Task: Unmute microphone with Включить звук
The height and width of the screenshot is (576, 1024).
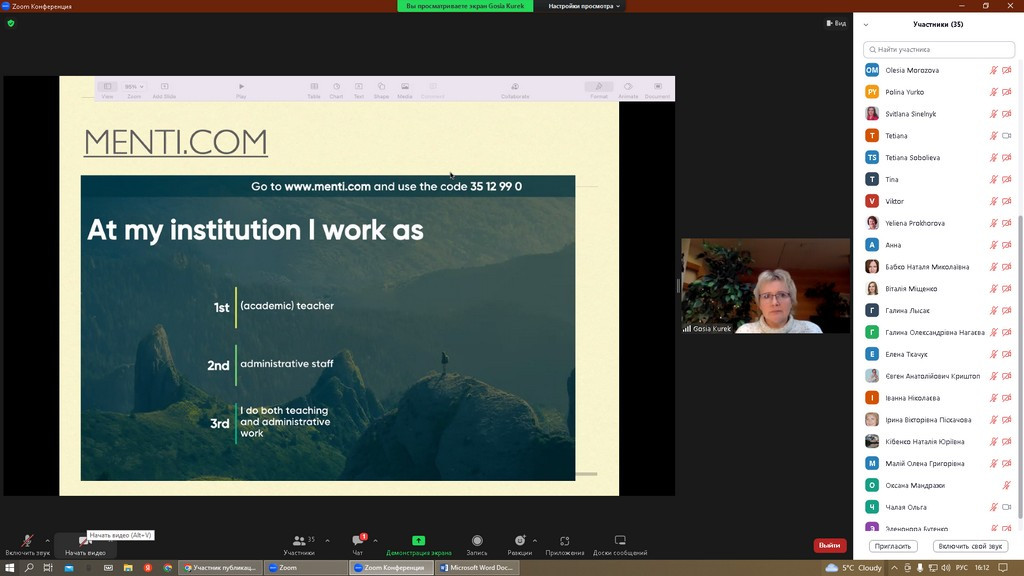Action: [27, 541]
